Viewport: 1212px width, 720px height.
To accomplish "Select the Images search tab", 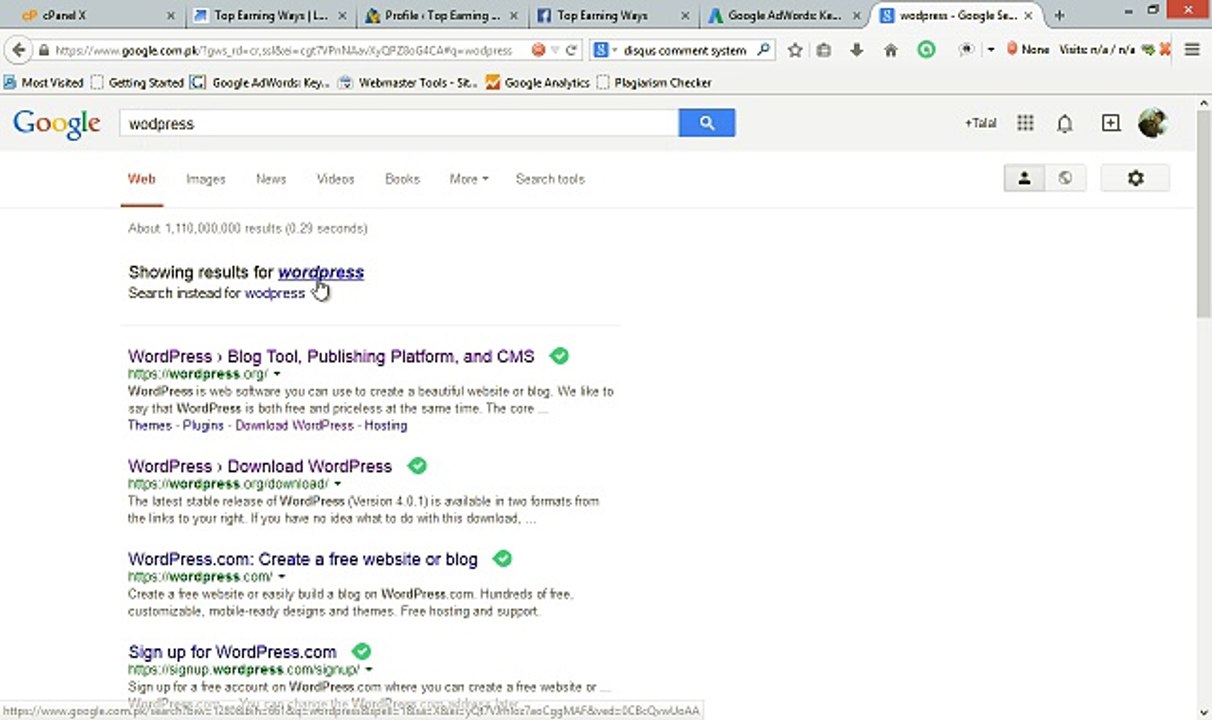I will (x=205, y=179).
